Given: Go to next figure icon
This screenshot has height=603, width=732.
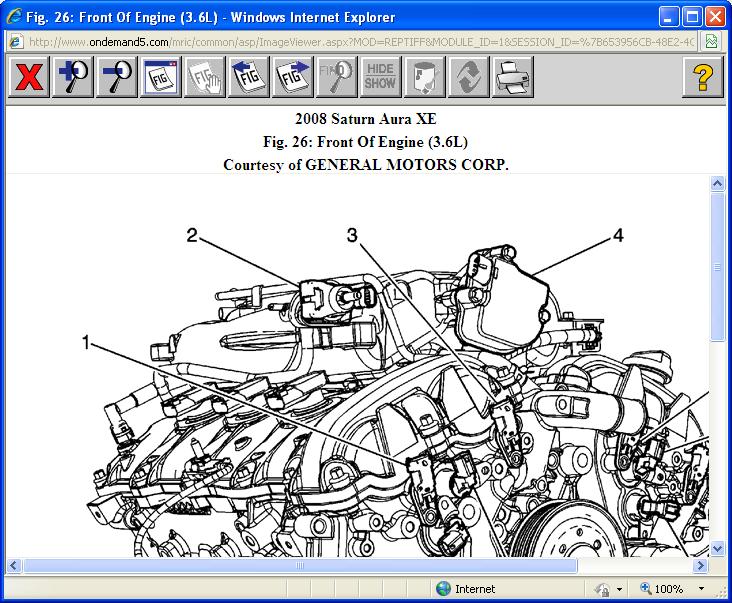Looking at the screenshot, I should click(x=292, y=77).
